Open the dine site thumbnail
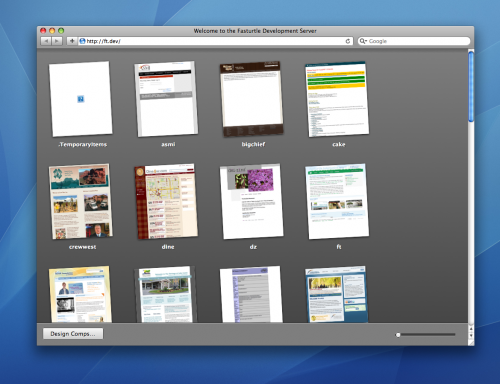Viewport: 500px width, 384px height. [x=166, y=201]
